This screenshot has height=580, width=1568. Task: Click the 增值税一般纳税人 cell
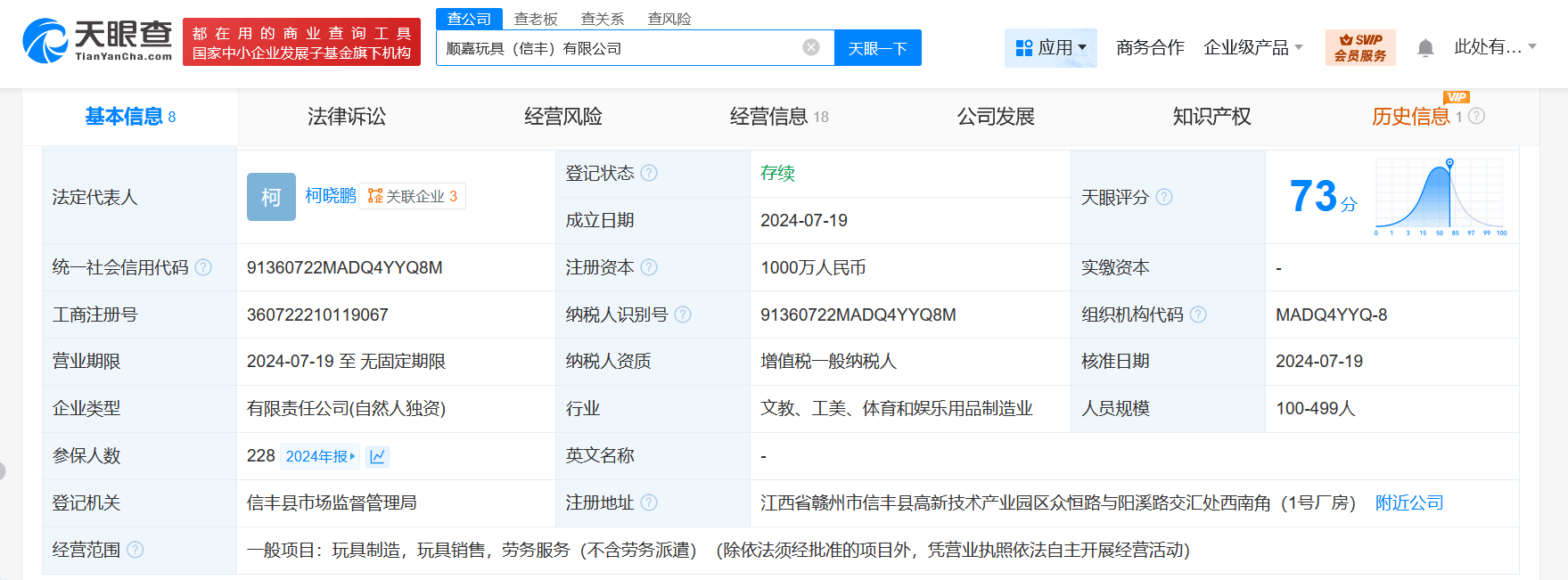(828, 361)
